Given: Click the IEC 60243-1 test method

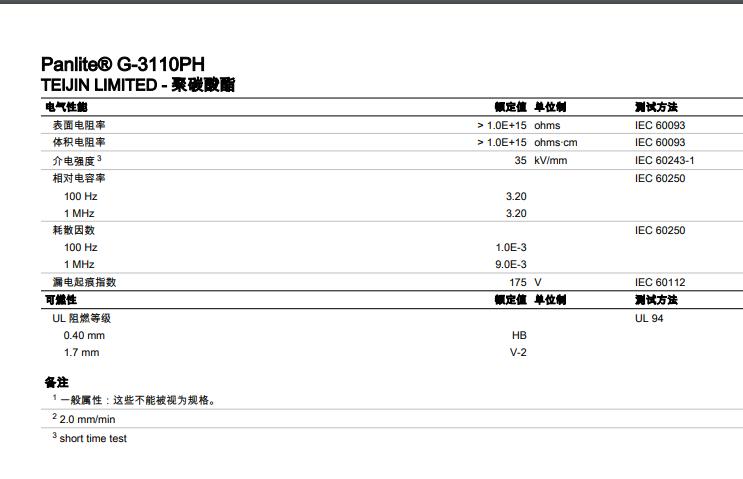Looking at the screenshot, I should coord(664,160).
